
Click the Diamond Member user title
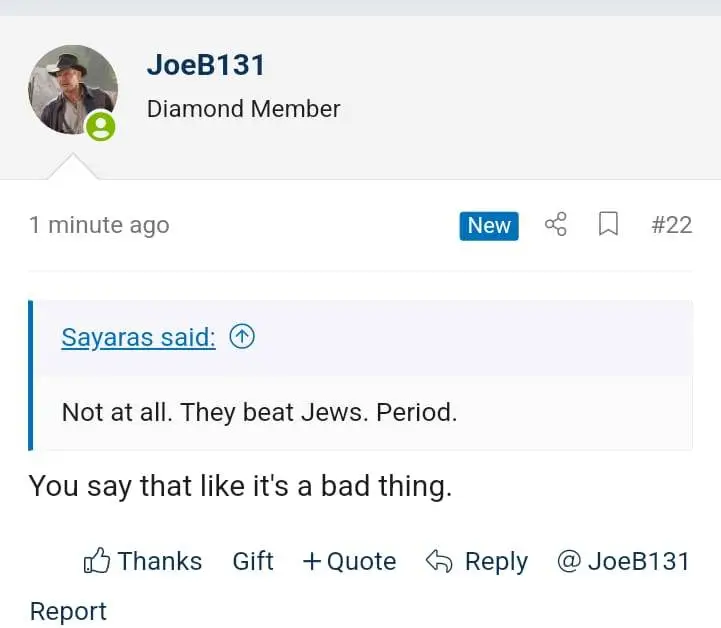coord(243,109)
